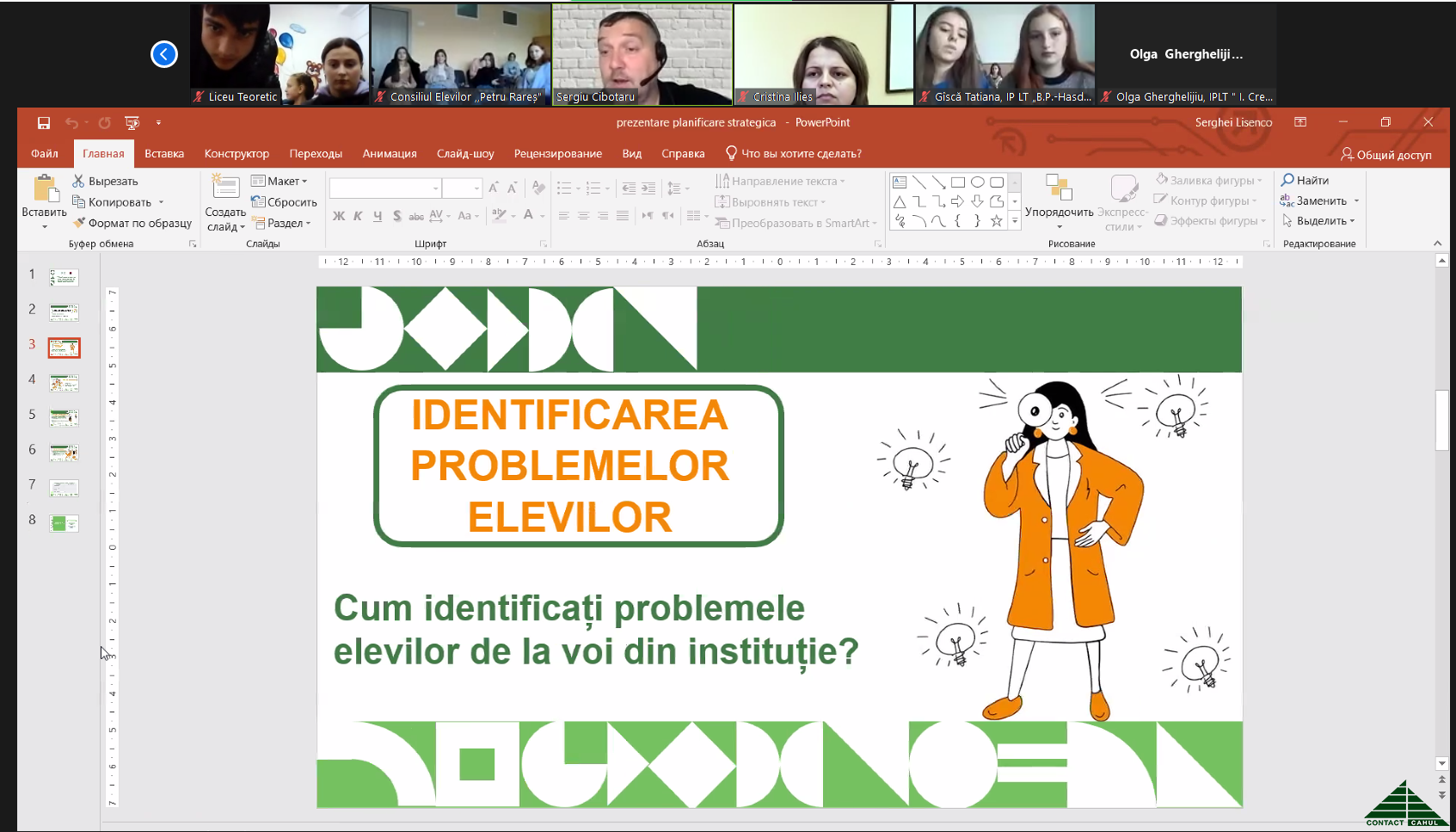Open the Layout (Макет) dropdown

pos(280,181)
